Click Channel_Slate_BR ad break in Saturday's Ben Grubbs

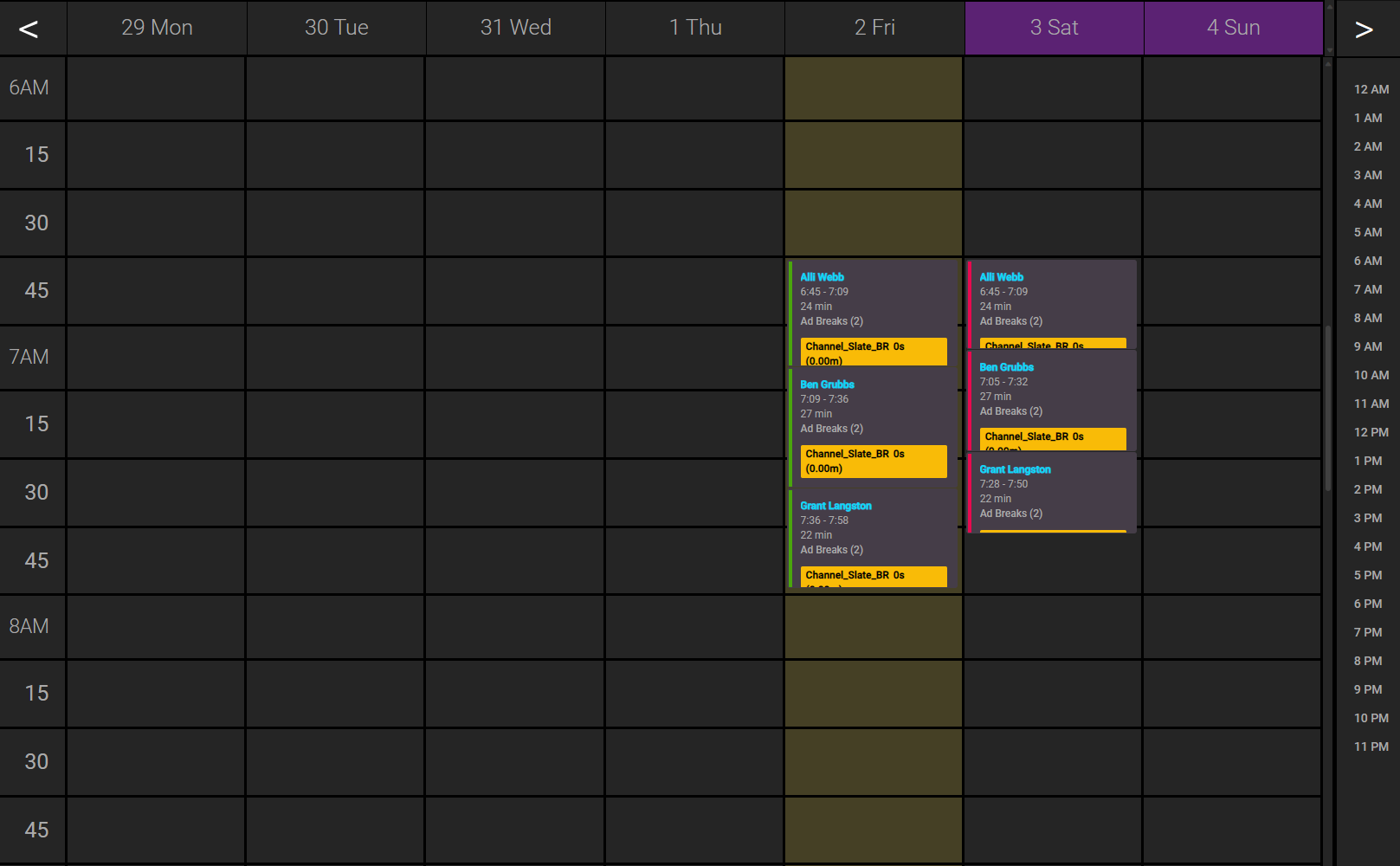pyautogui.click(x=1052, y=438)
